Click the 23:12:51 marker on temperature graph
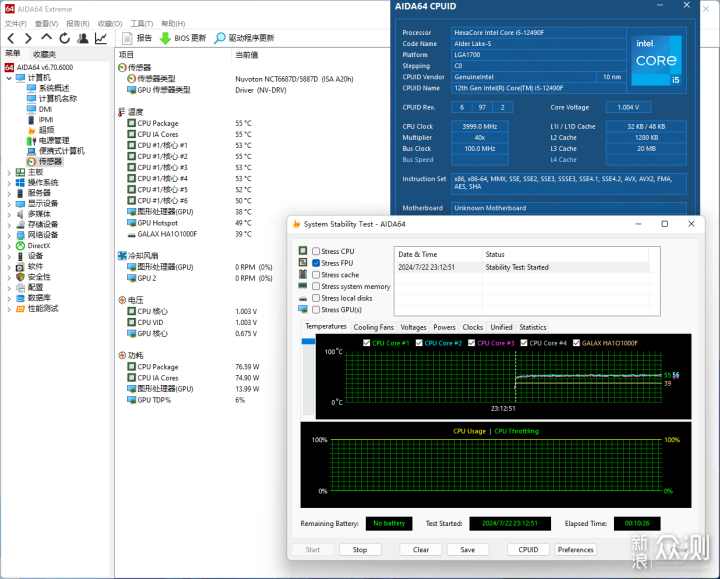Screen dimensions: 720x579 503,408
